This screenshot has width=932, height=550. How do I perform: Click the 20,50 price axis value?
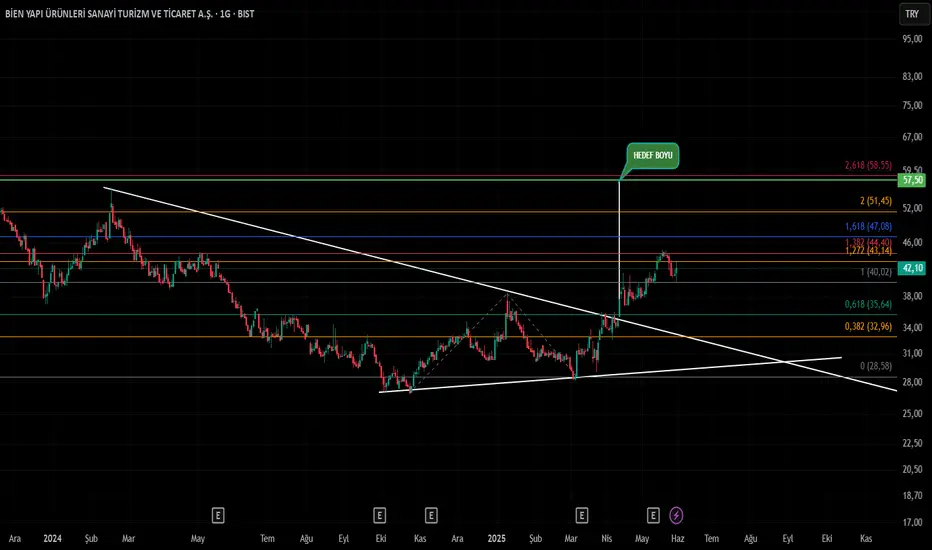pyautogui.click(x=912, y=469)
